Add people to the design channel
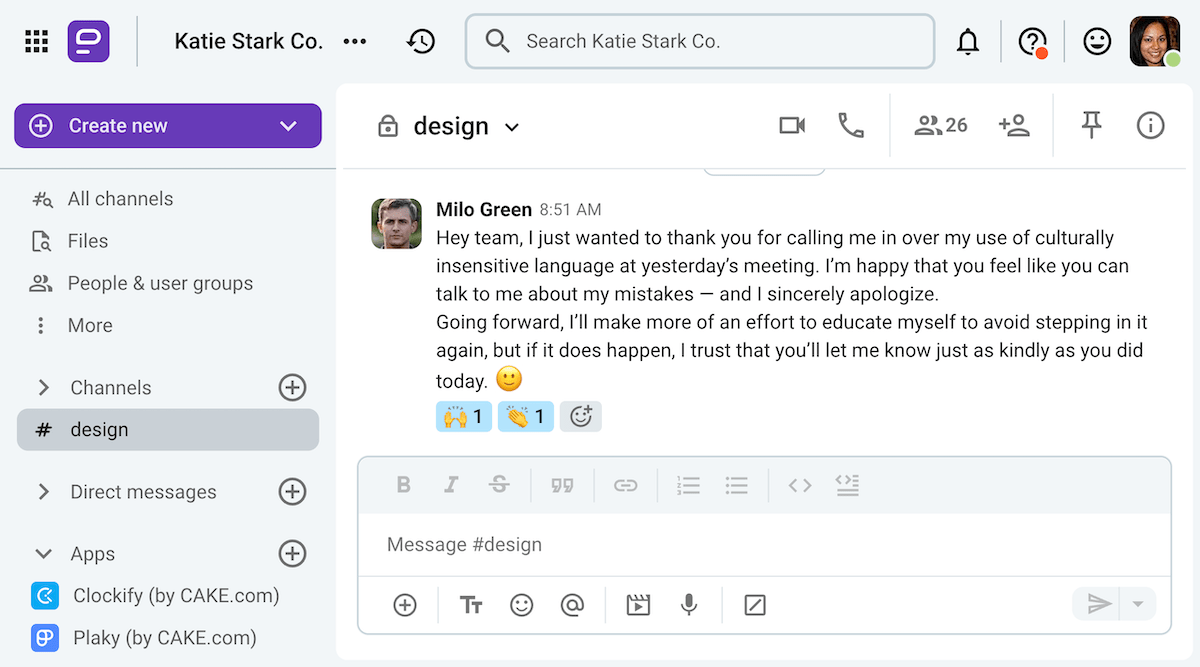 [1015, 125]
